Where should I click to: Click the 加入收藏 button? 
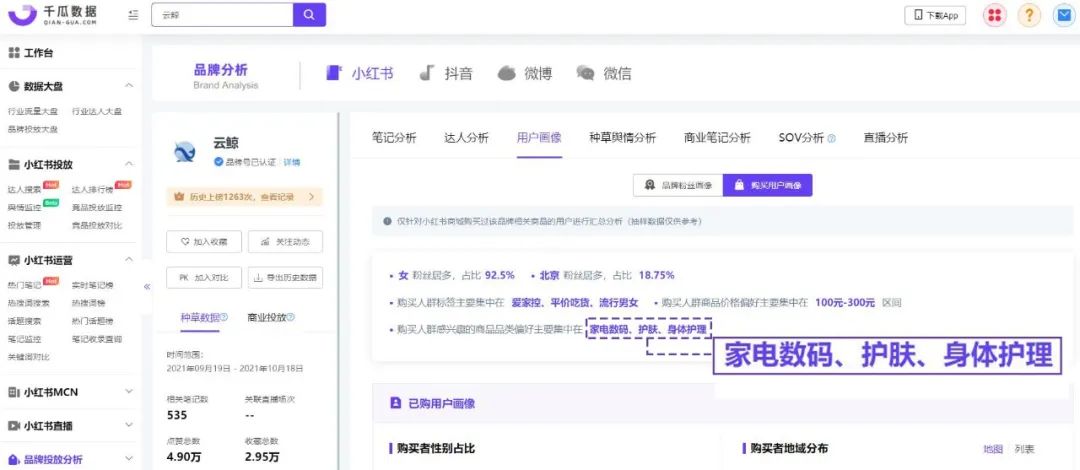pos(204,242)
